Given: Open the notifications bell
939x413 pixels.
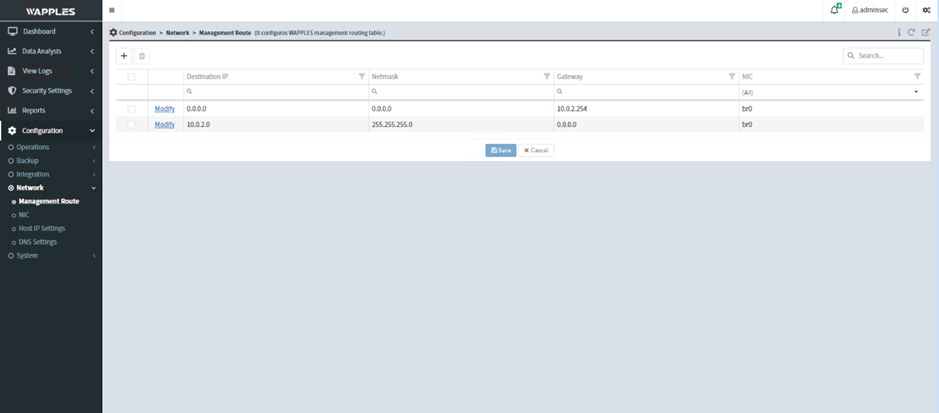Looking at the screenshot, I should 834,10.
